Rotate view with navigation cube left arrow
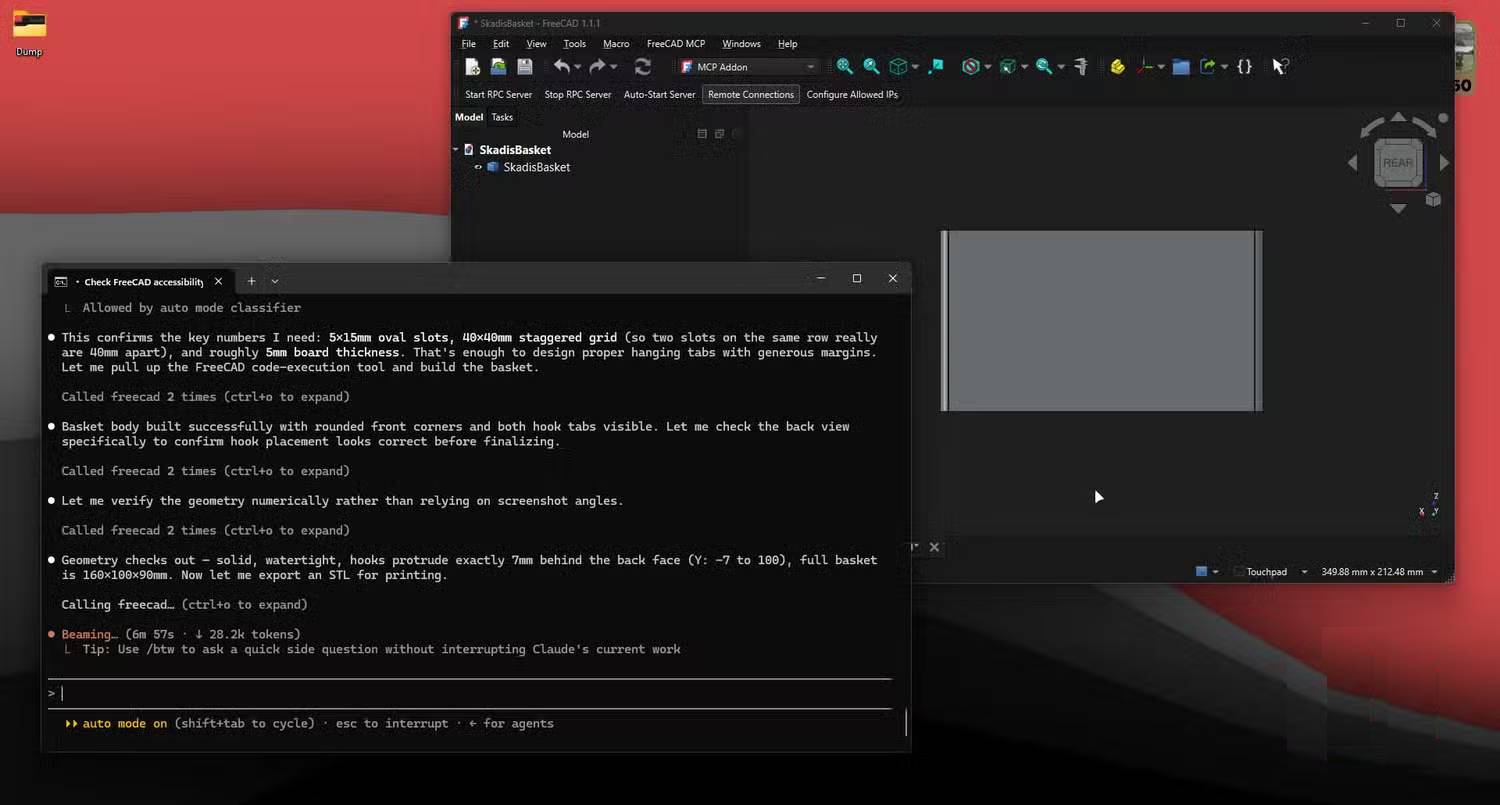The height and width of the screenshot is (805, 1500). [x=1353, y=162]
